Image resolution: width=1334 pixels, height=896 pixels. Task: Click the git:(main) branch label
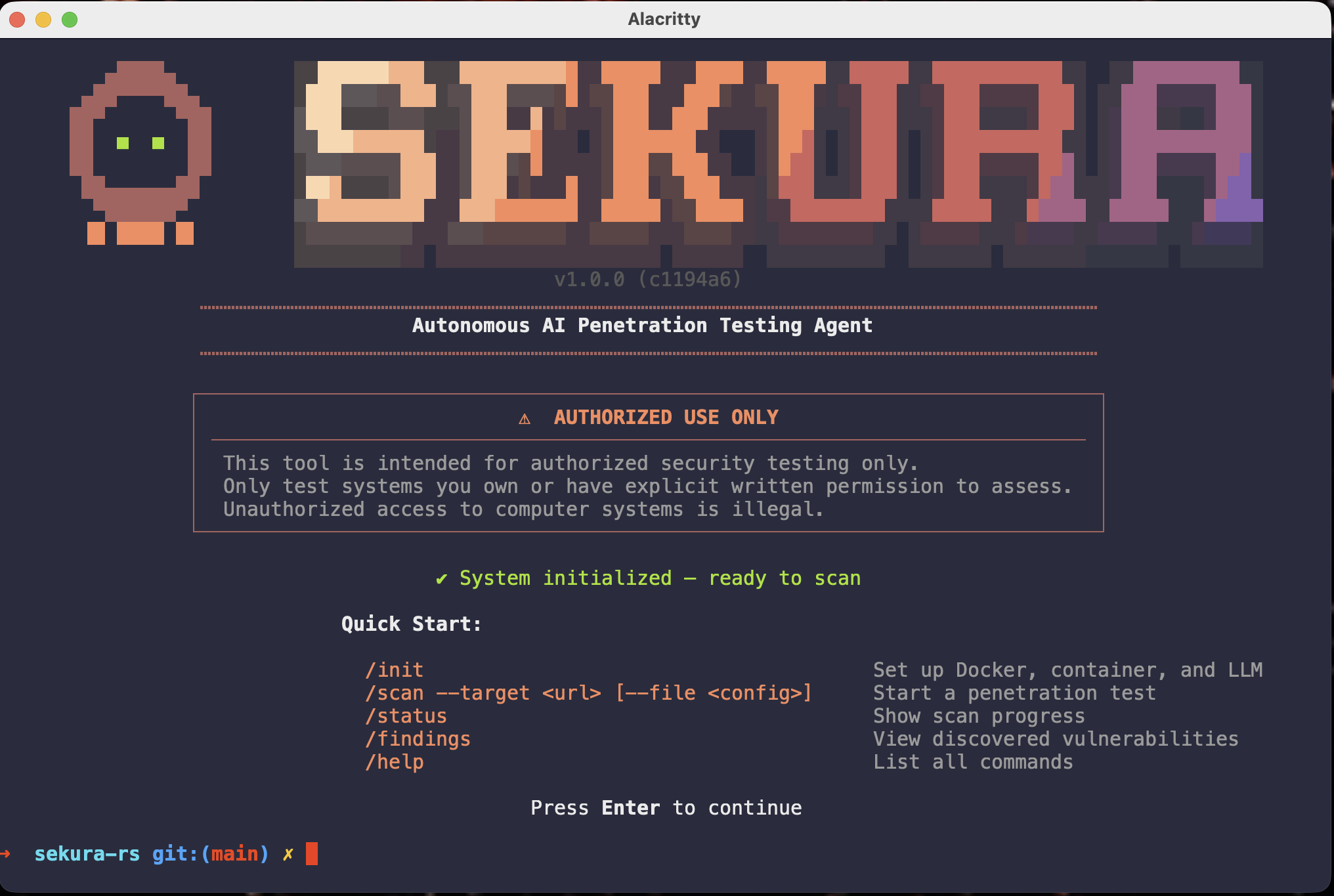coord(209,853)
